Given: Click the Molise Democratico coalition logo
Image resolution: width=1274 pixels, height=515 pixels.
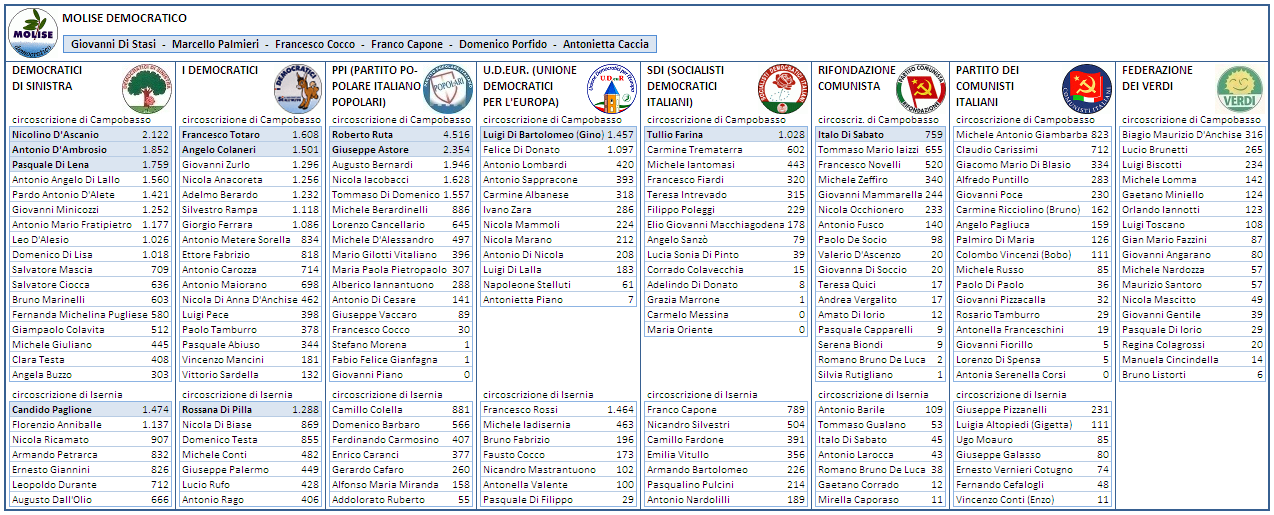Looking at the screenshot, I should [x=33, y=33].
